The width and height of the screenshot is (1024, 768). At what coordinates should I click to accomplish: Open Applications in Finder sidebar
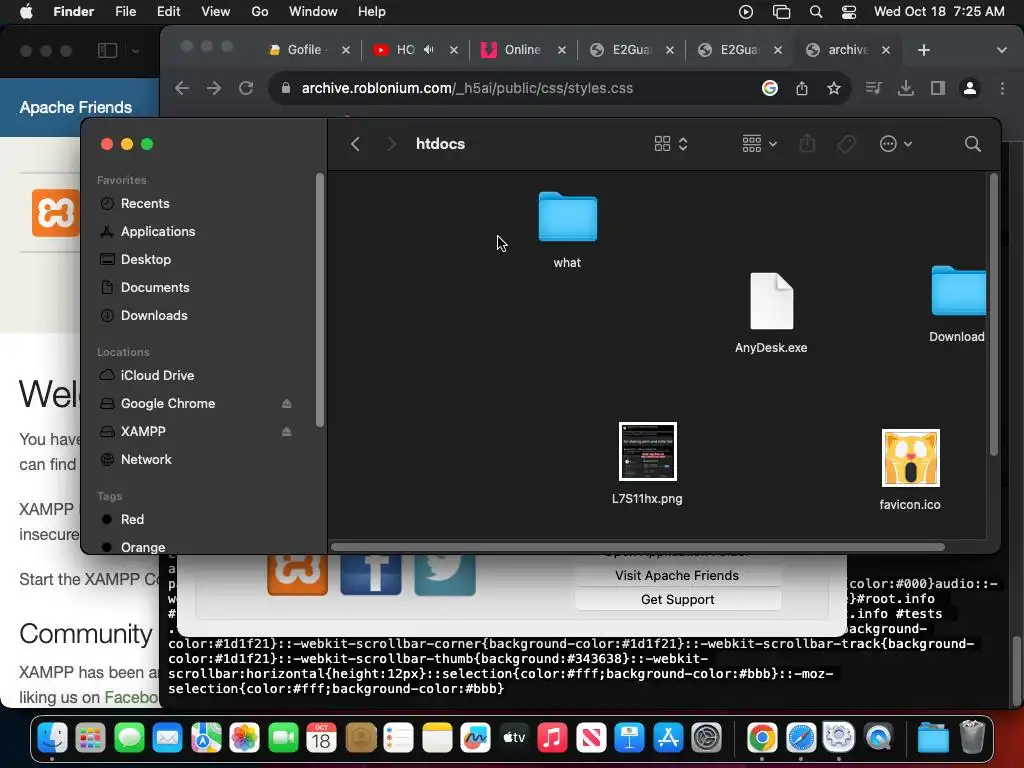pos(157,231)
